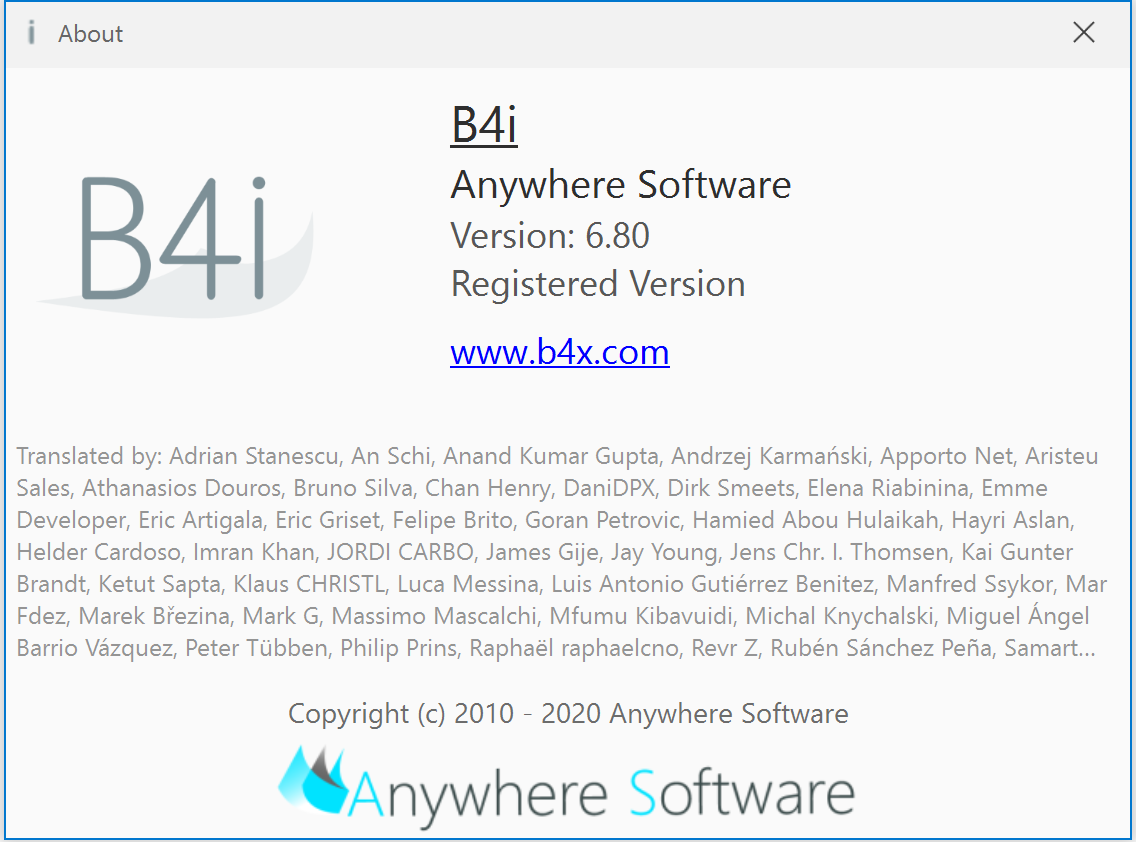
Task: Click the copyright 2010 - 2020 line
Action: (x=568, y=714)
